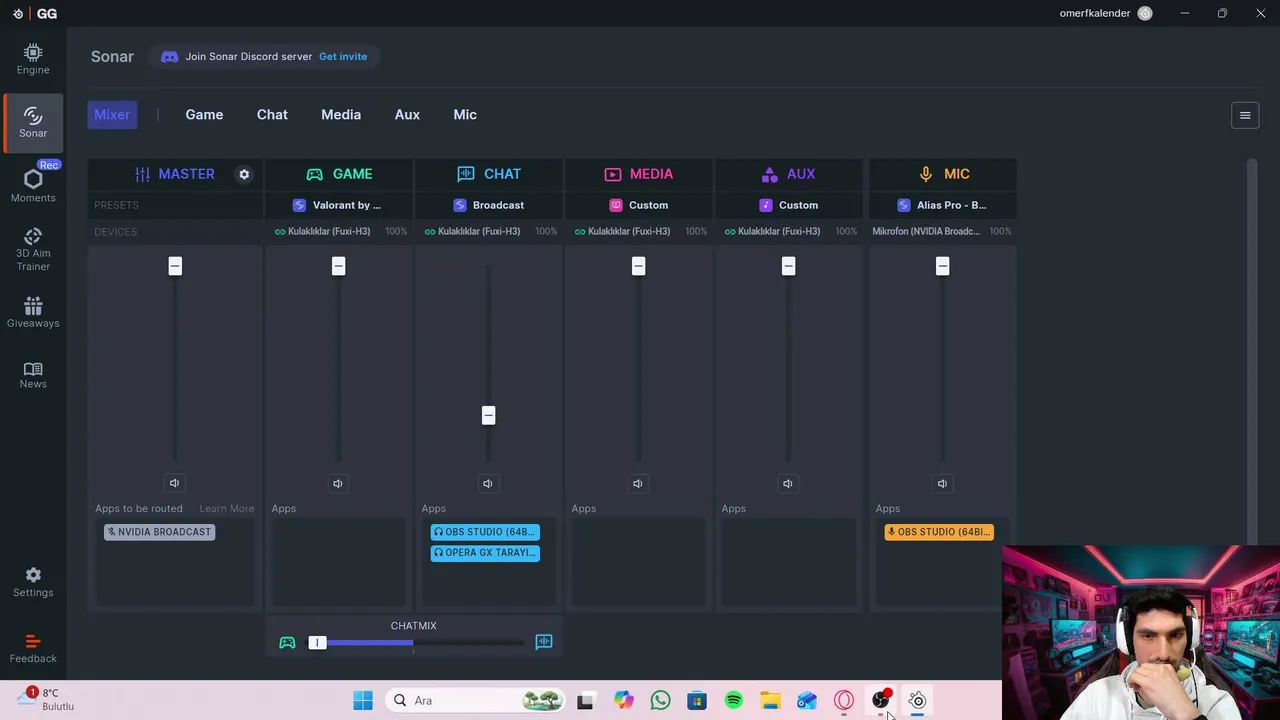
Task: Open Moments in the sidebar
Action: (x=33, y=185)
